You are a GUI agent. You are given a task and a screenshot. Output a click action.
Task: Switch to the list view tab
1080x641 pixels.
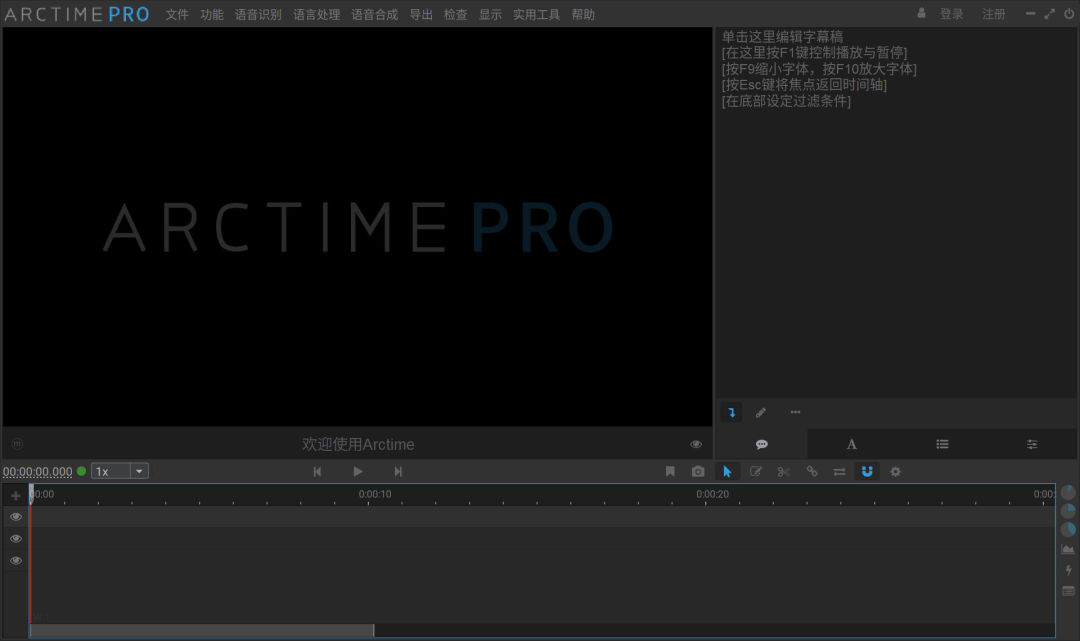(x=942, y=444)
